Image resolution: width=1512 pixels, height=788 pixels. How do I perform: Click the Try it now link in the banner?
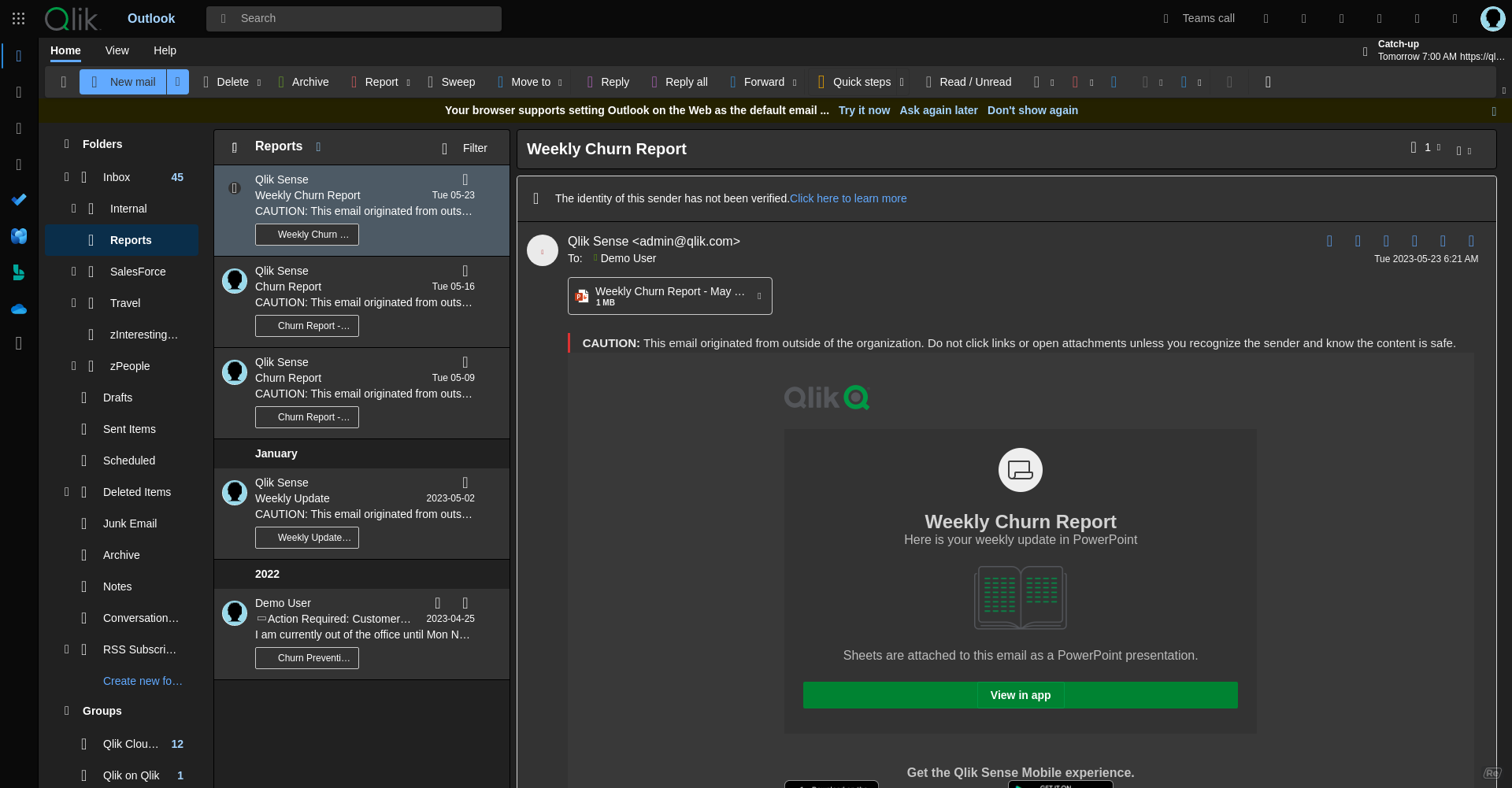pyautogui.click(x=864, y=110)
